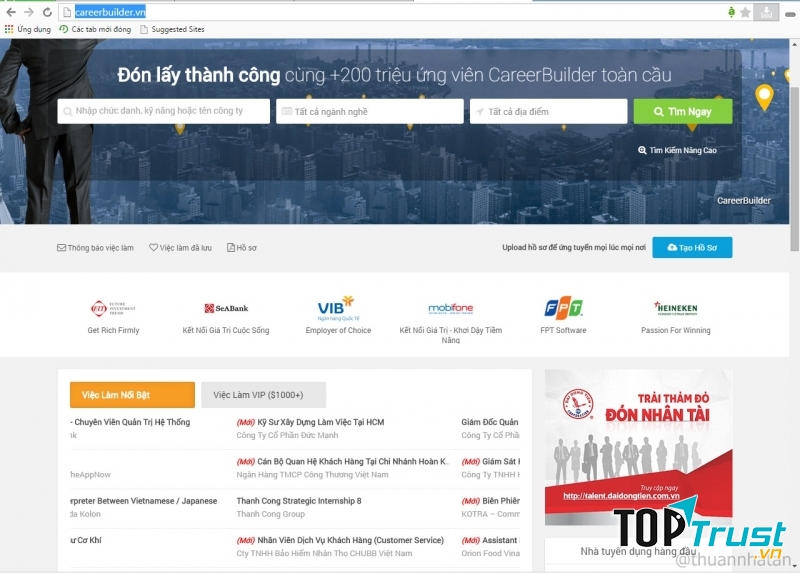The image size is (800, 573).
Task: Open Thông báo việc làm job alerts
Action: pos(95,247)
